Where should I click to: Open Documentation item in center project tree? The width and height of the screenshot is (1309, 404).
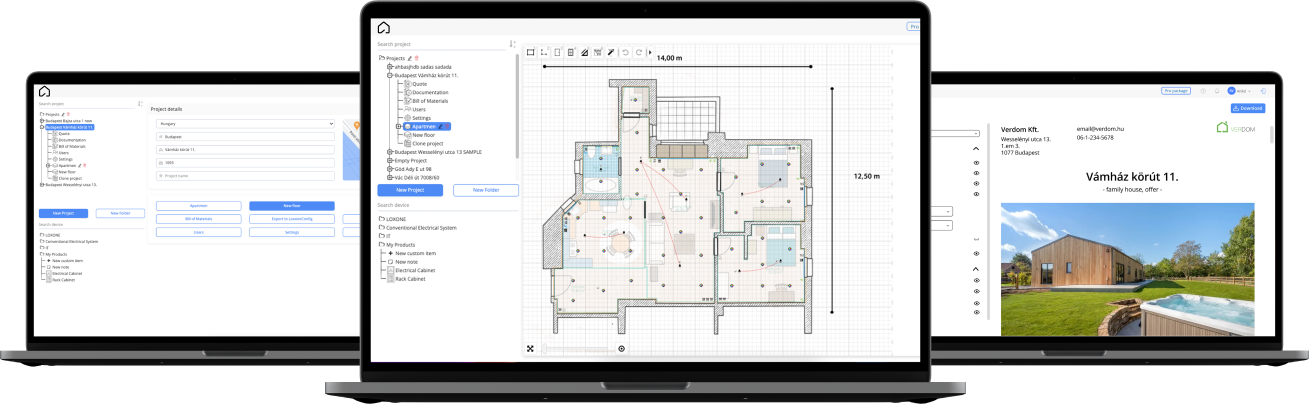(427, 92)
